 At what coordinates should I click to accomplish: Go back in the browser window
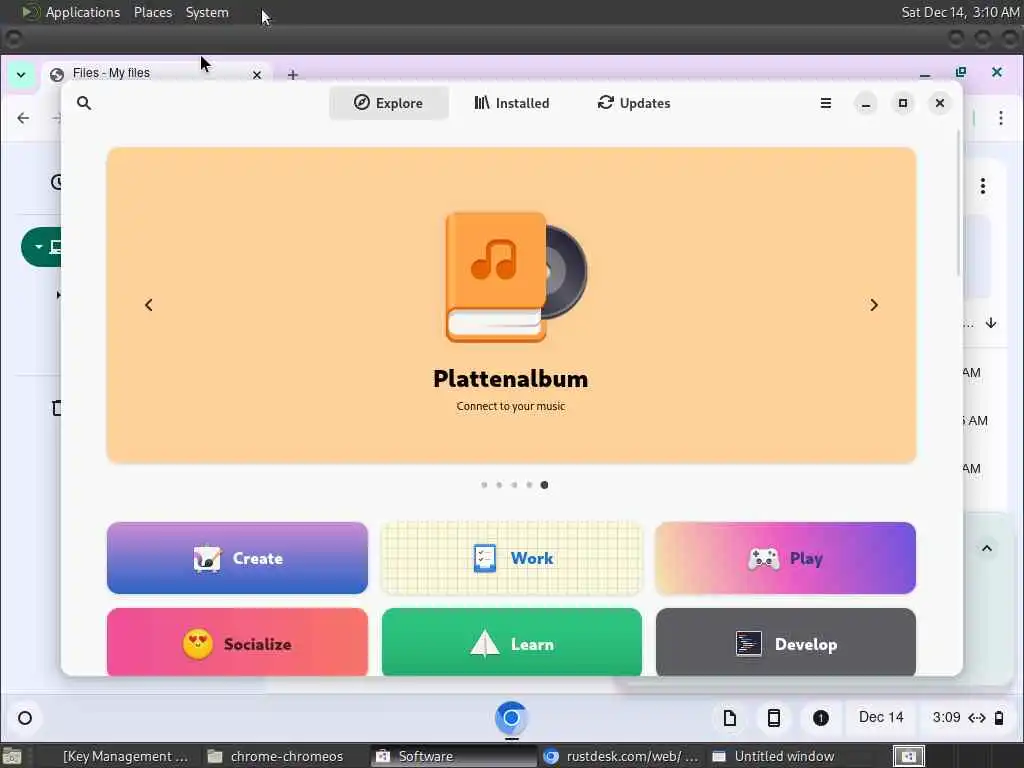click(x=24, y=118)
